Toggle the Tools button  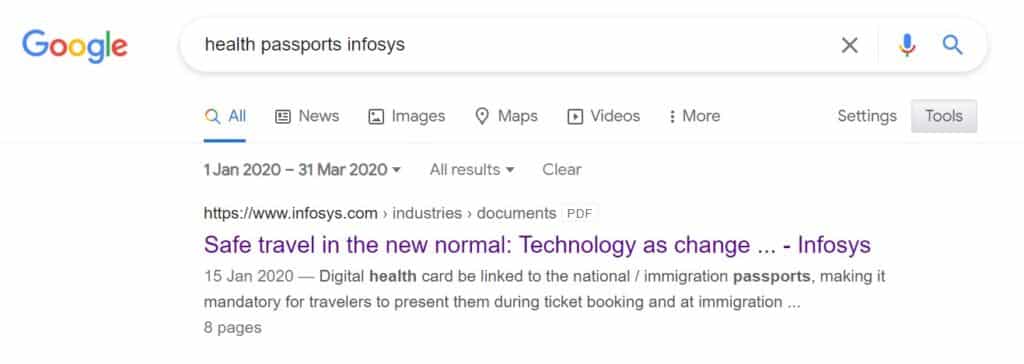(x=944, y=116)
